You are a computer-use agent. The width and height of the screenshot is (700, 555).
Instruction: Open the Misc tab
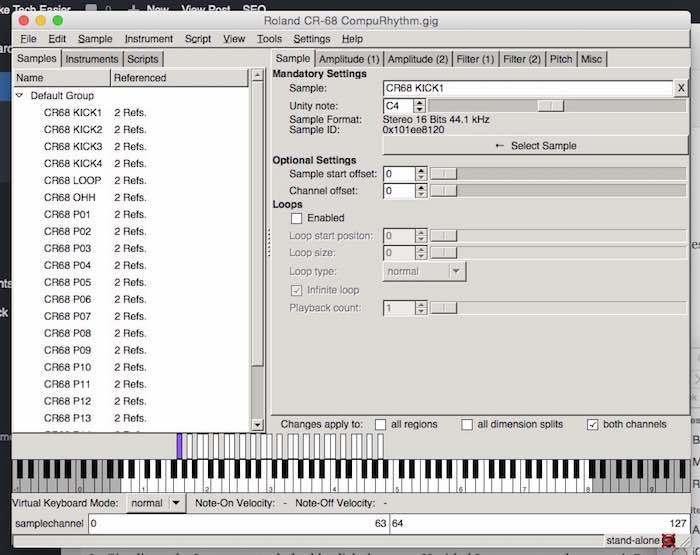coord(592,59)
